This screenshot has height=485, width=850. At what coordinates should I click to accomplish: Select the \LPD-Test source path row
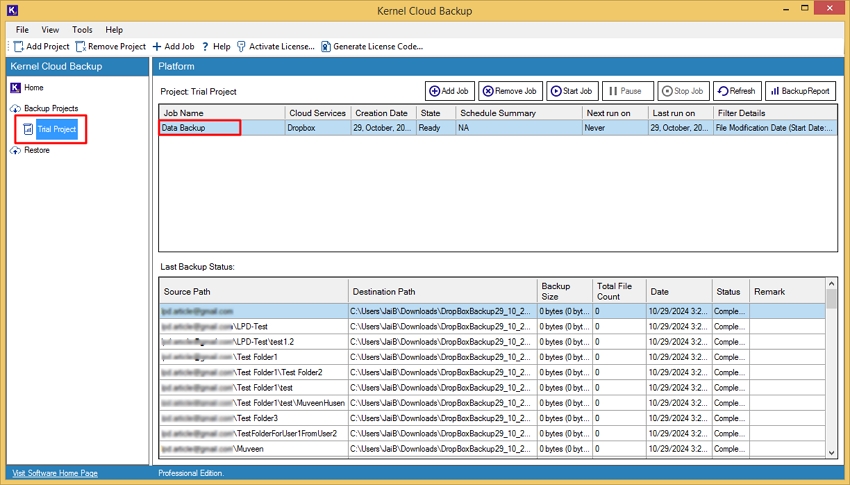(x=492, y=327)
